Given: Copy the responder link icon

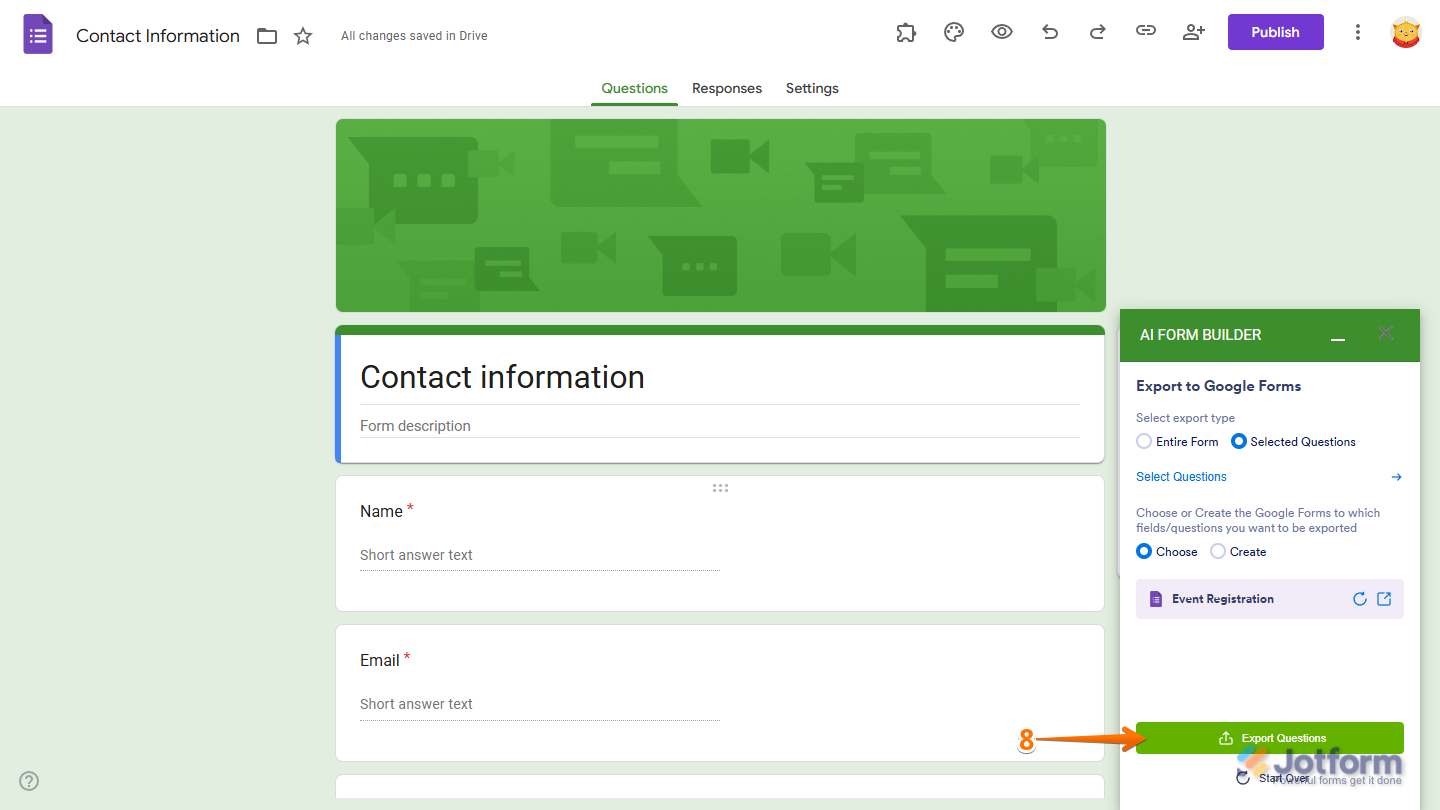Looking at the screenshot, I should coord(1145,32).
